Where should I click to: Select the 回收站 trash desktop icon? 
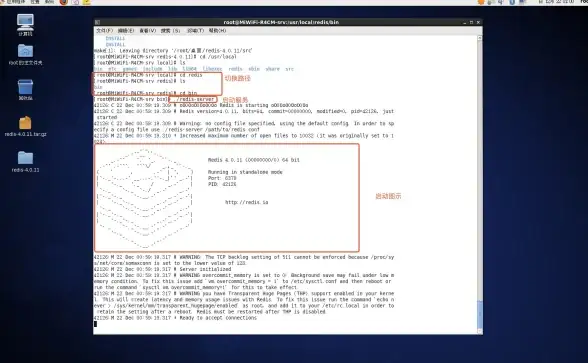coord(25,90)
